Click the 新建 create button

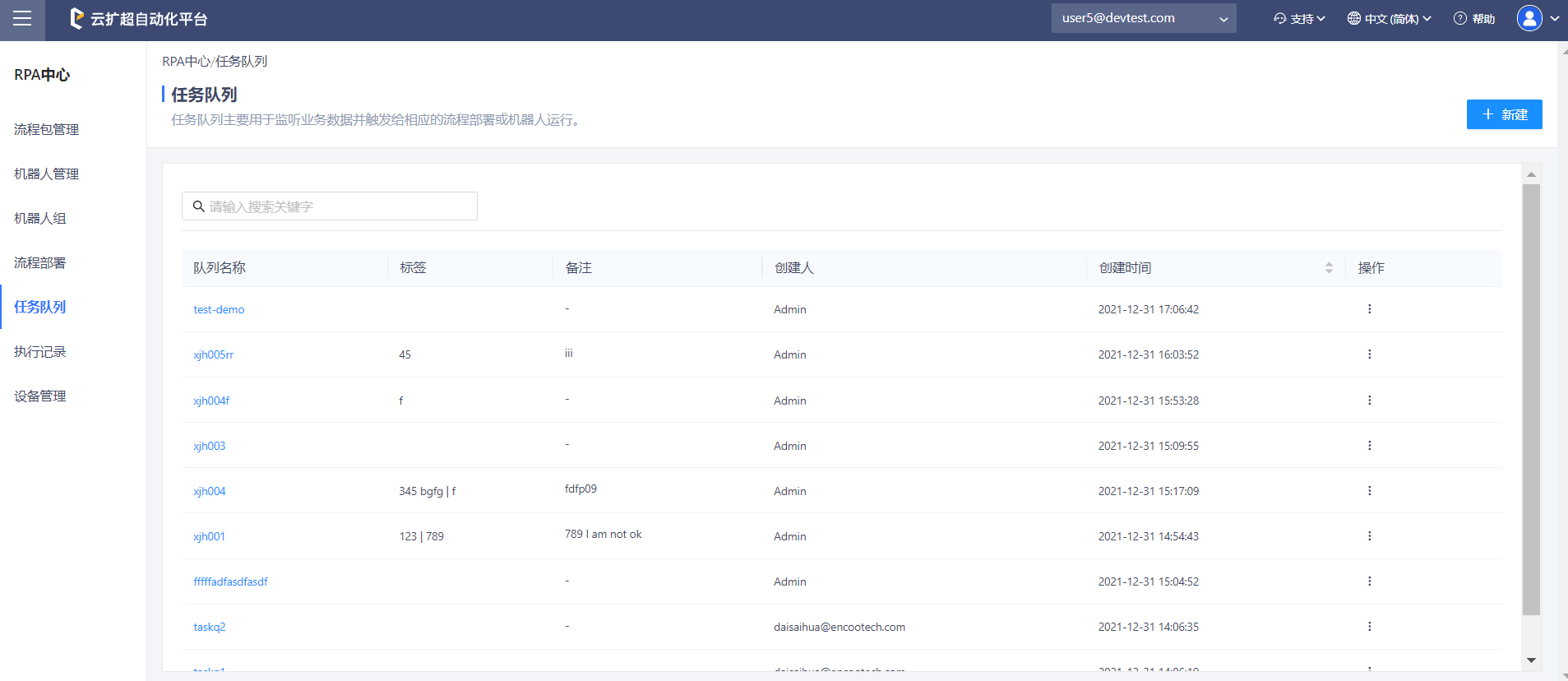1504,114
